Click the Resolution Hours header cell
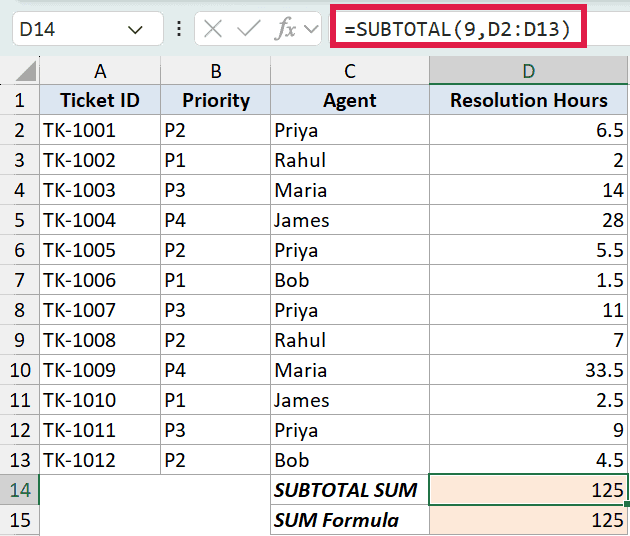 point(529,100)
